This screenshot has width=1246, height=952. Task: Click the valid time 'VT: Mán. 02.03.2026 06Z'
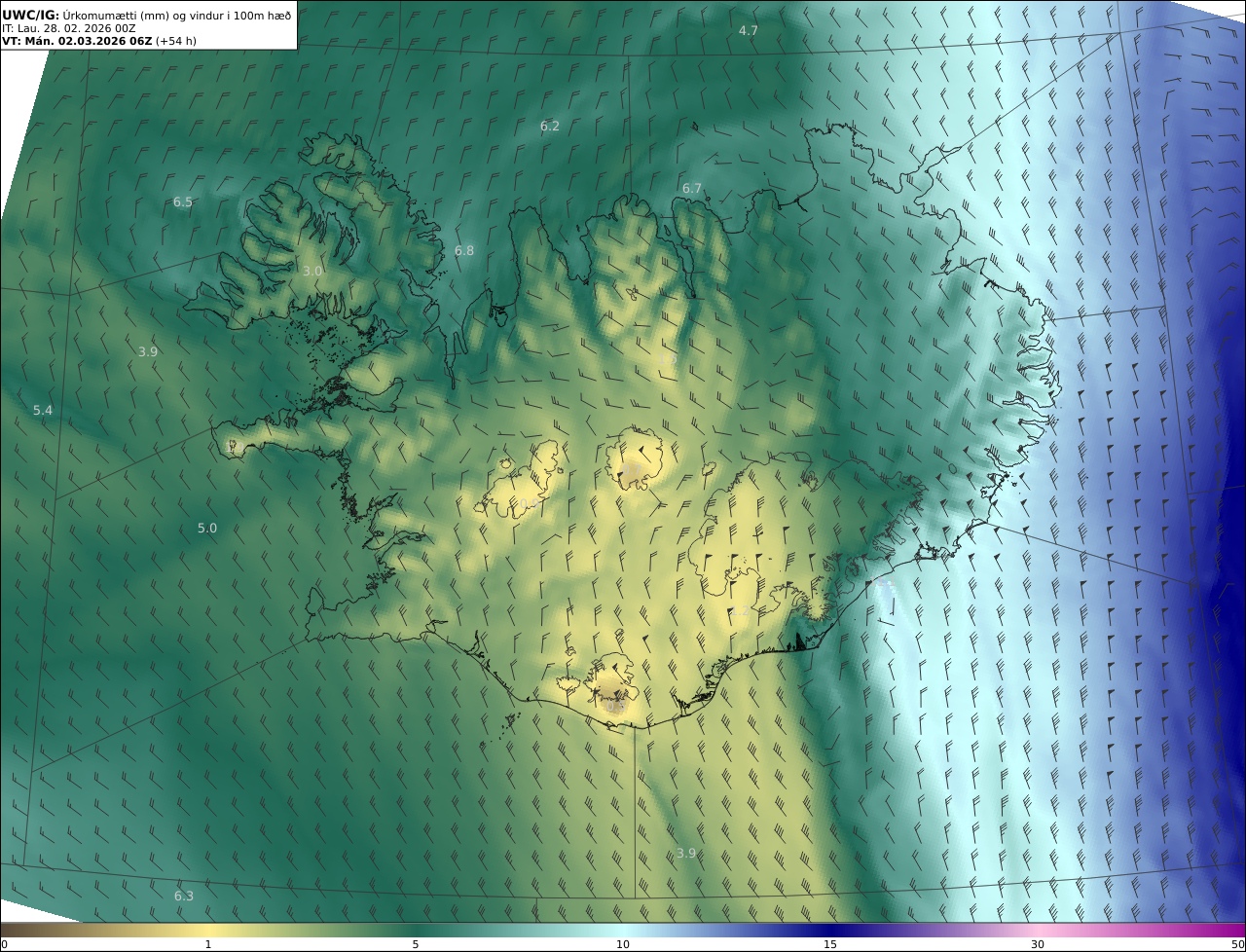(x=77, y=41)
